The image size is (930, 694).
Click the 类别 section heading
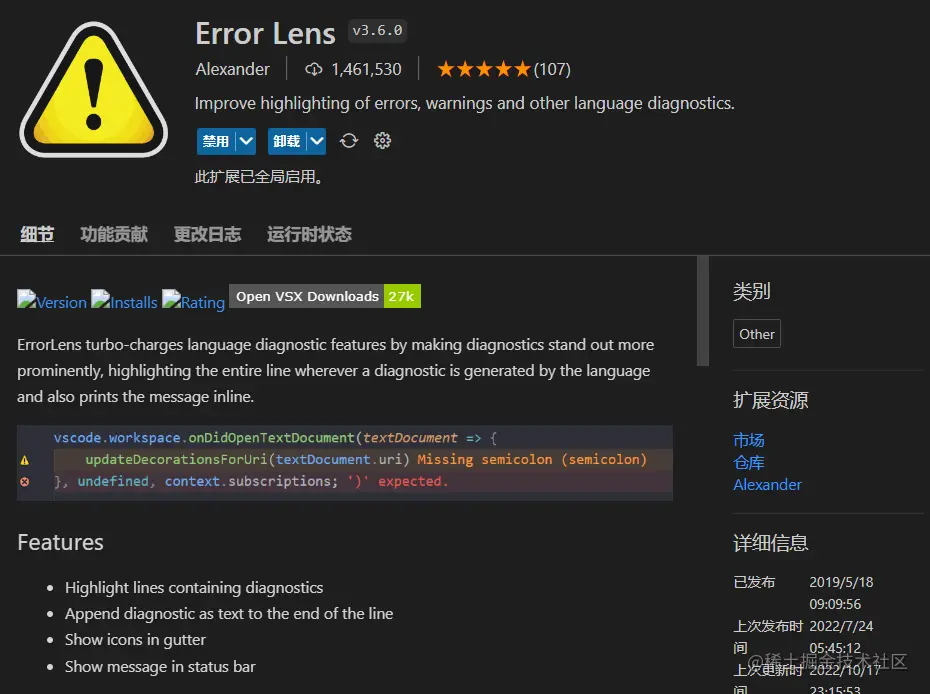coord(751,291)
